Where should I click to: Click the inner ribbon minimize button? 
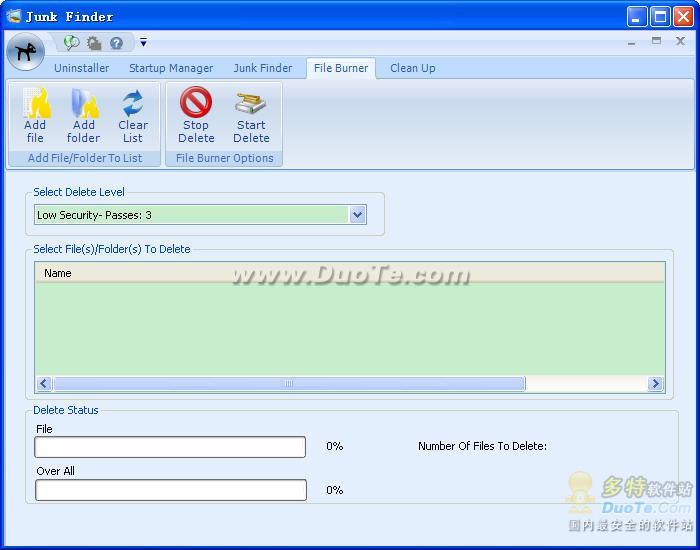point(631,42)
